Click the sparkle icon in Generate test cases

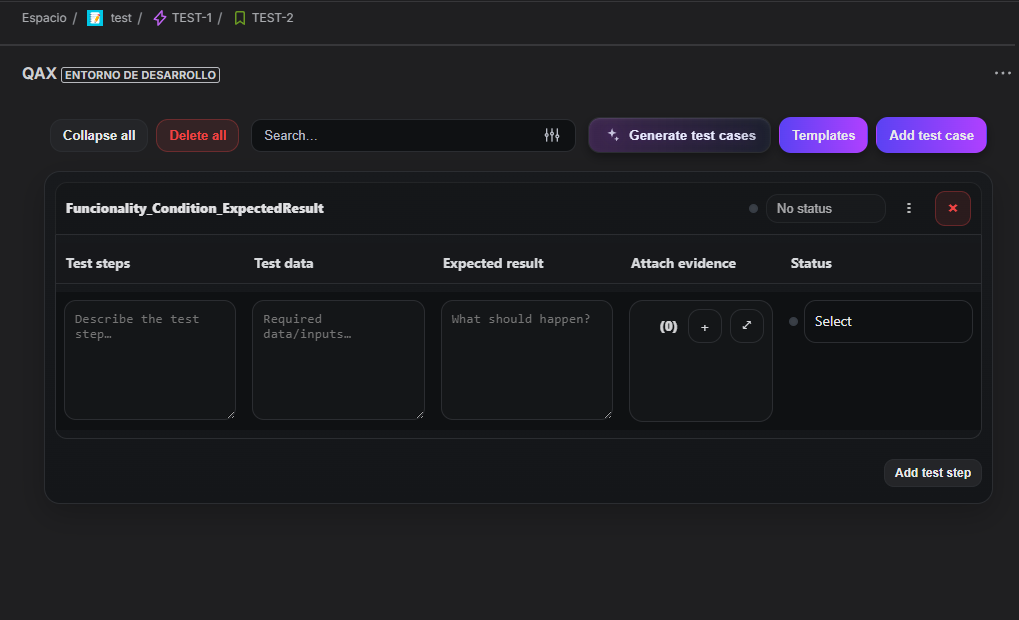coord(613,135)
